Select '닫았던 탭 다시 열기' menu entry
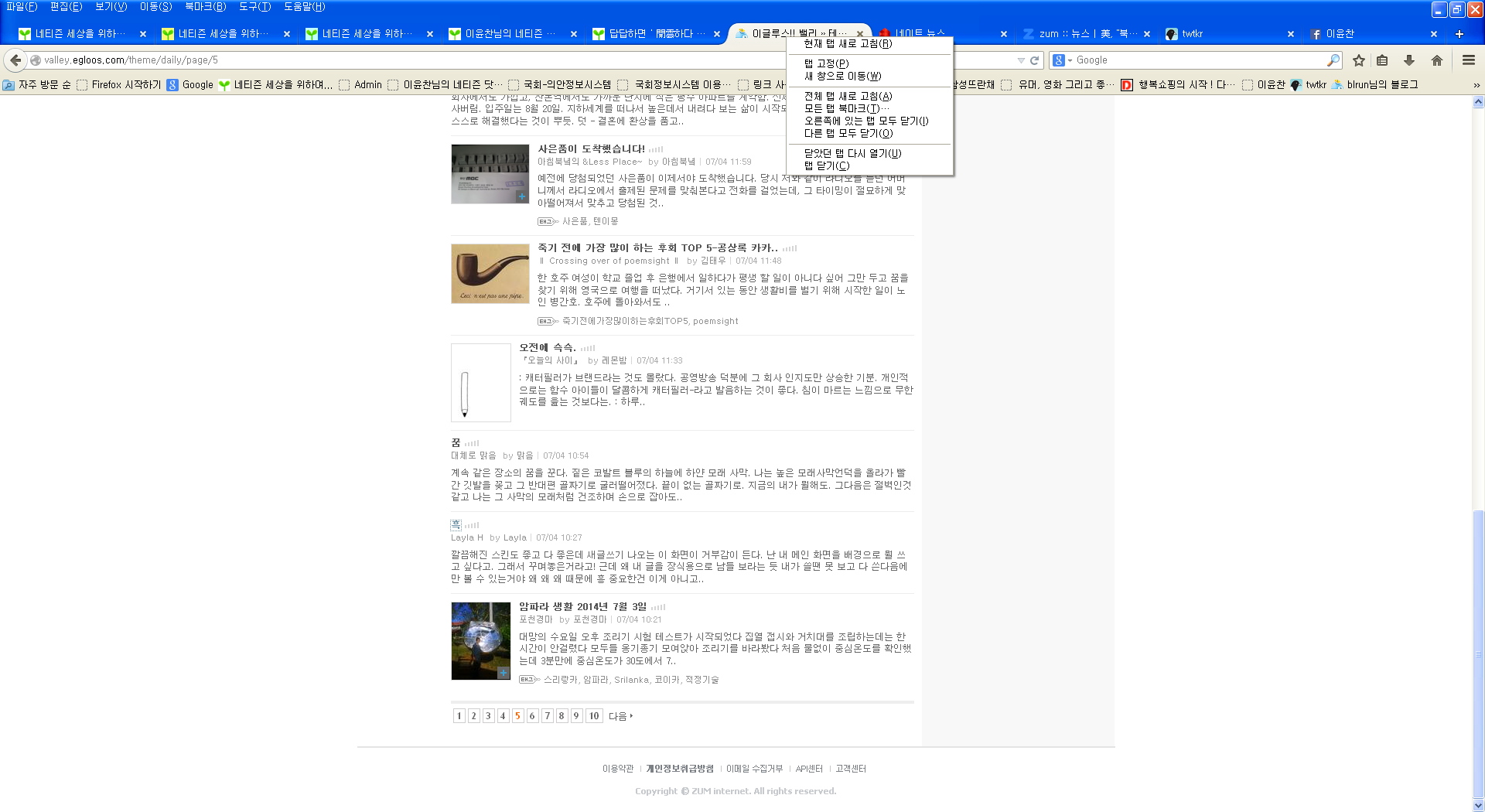The width and height of the screenshot is (1485, 812). pos(869,153)
